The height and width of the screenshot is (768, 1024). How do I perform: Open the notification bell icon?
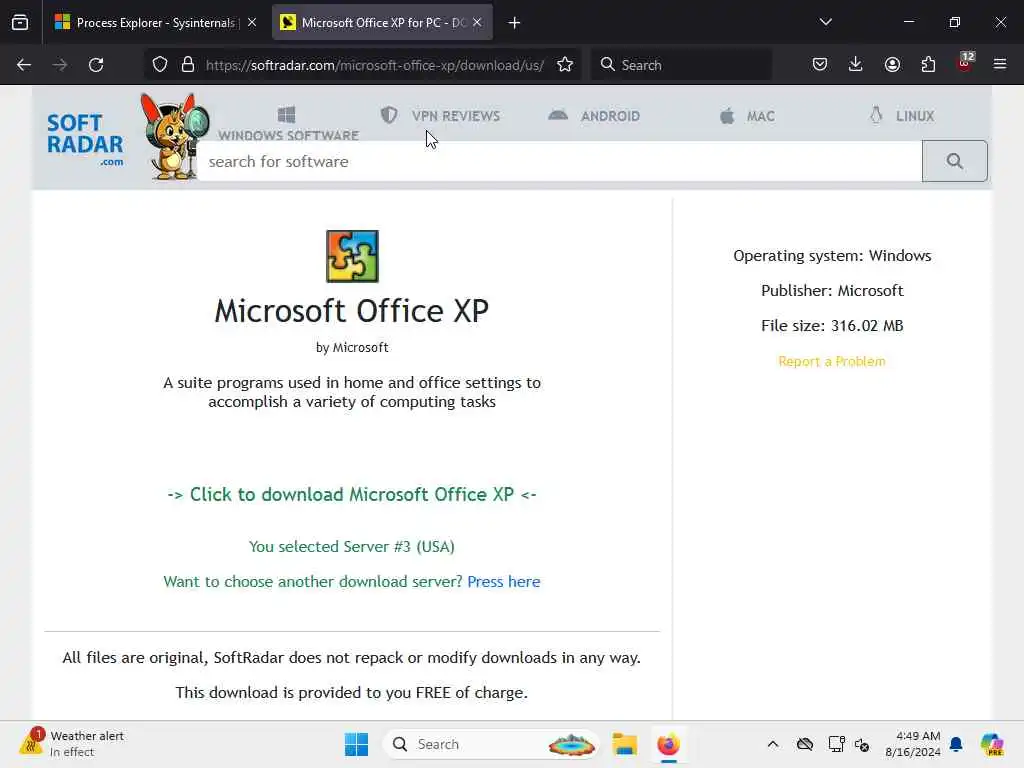click(956, 744)
